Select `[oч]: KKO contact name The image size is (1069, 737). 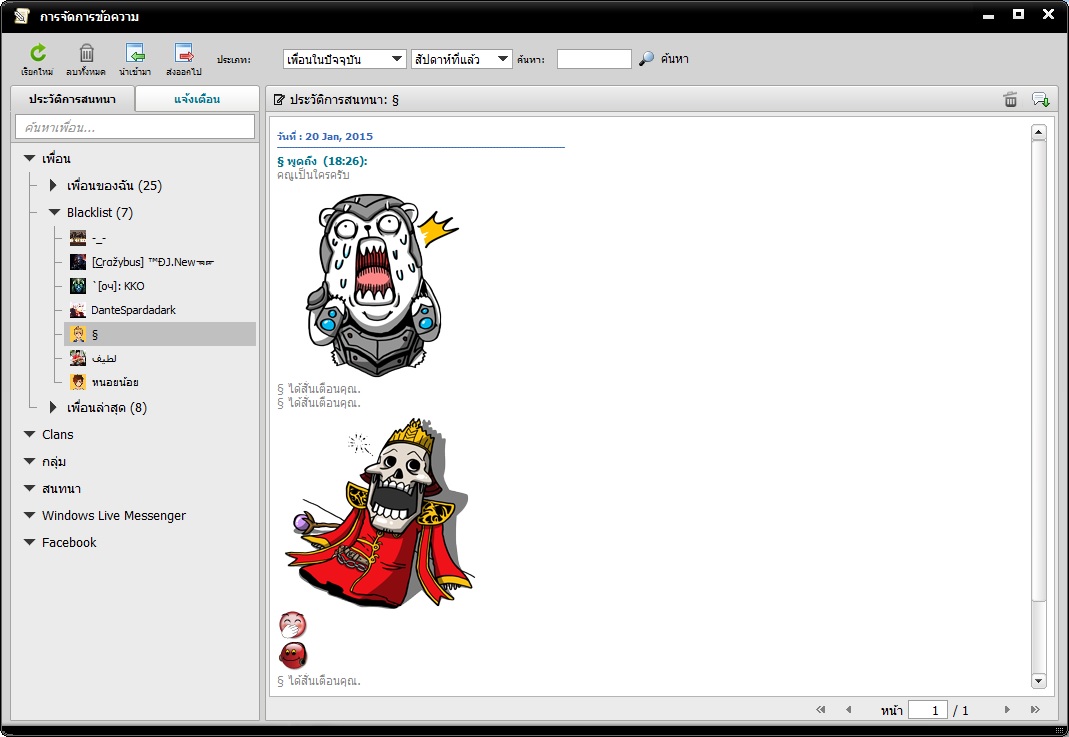pos(119,286)
